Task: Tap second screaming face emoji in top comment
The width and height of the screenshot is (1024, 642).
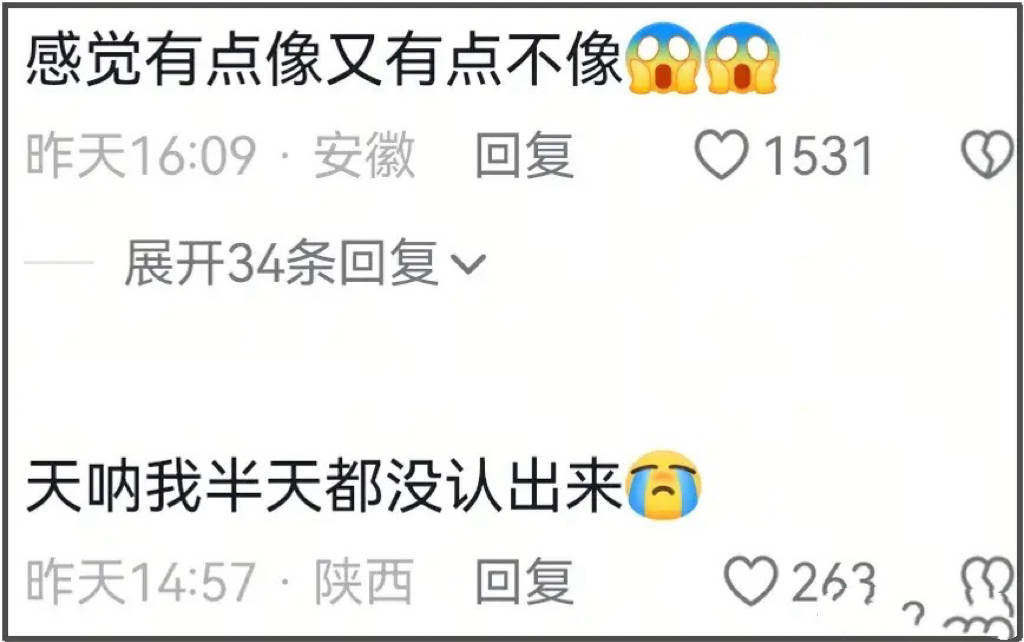Action: 741,57
